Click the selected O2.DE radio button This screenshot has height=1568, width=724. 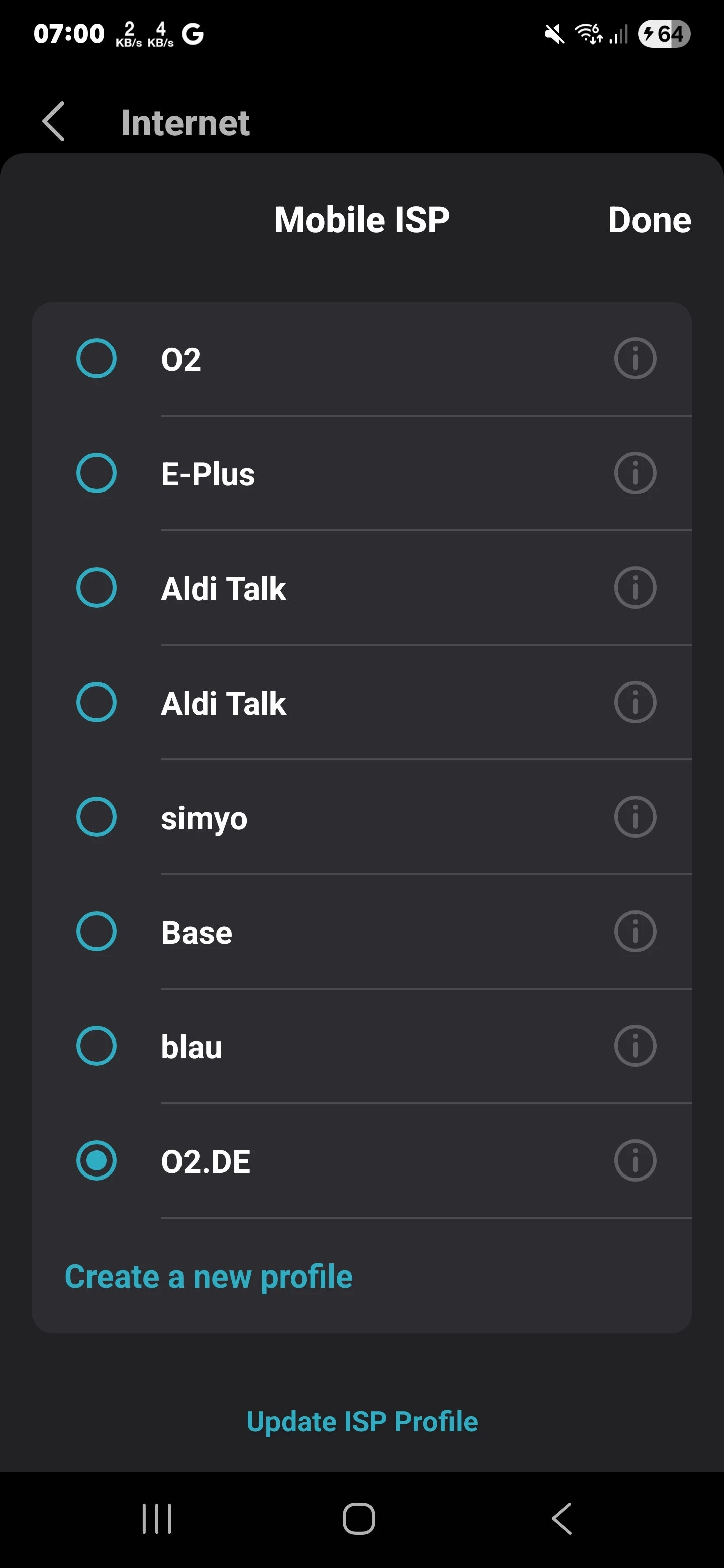click(x=96, y=1161)
